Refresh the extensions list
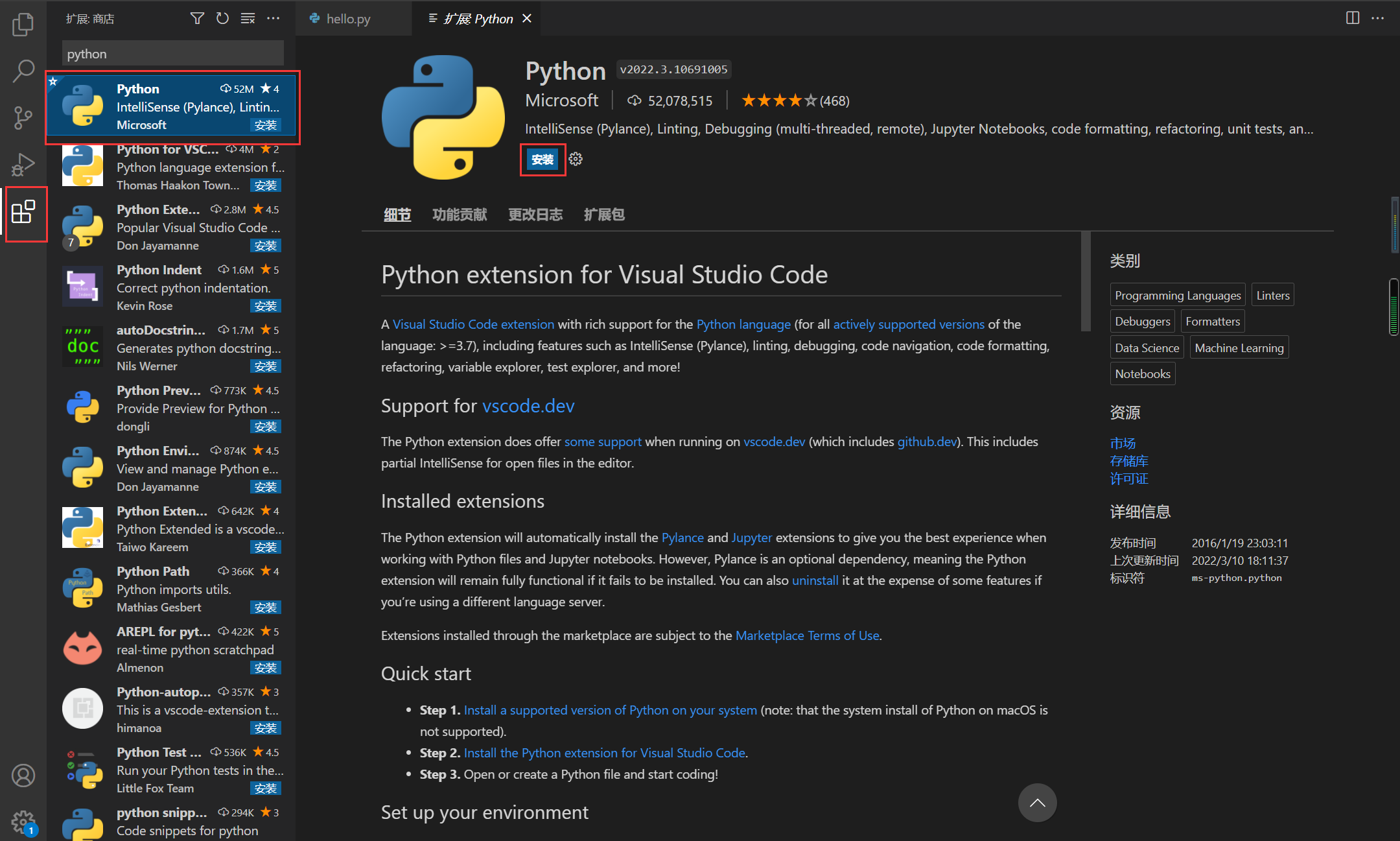This screenshot has height=841, width=1400. click(222, 18)
